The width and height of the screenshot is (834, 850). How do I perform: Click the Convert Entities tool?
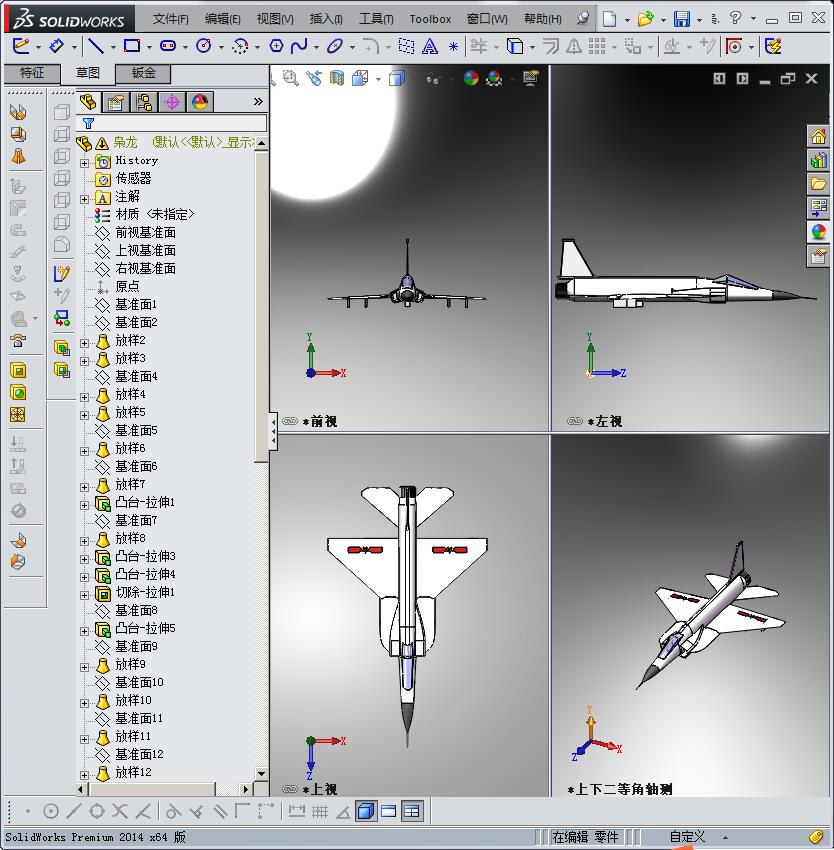pyautogui.click(x=514, y=46)
